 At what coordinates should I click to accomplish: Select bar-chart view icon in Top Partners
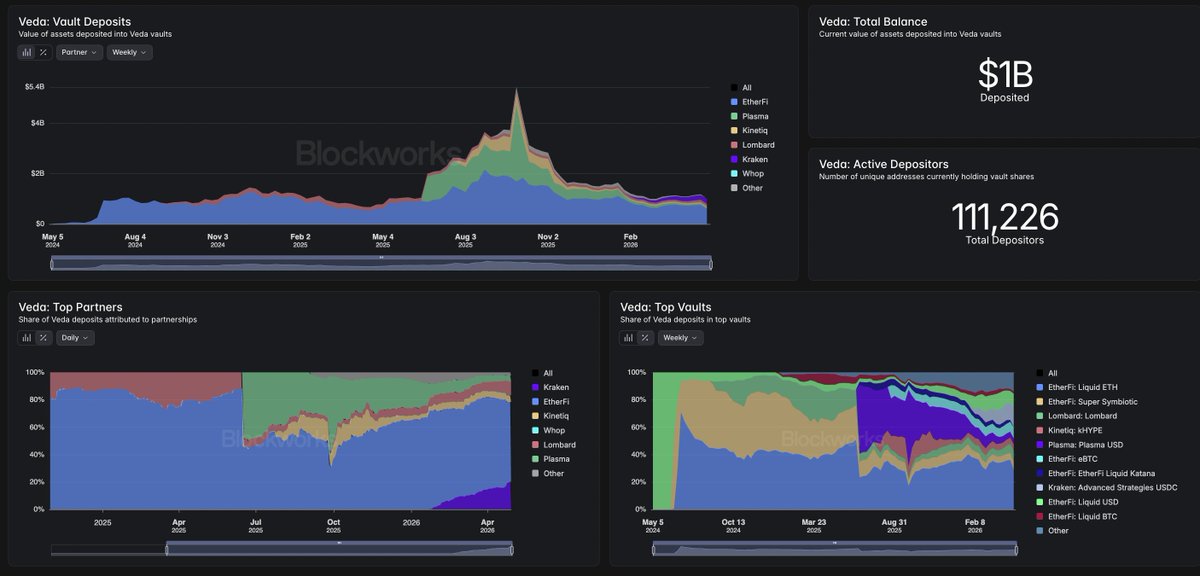point(27,338)
